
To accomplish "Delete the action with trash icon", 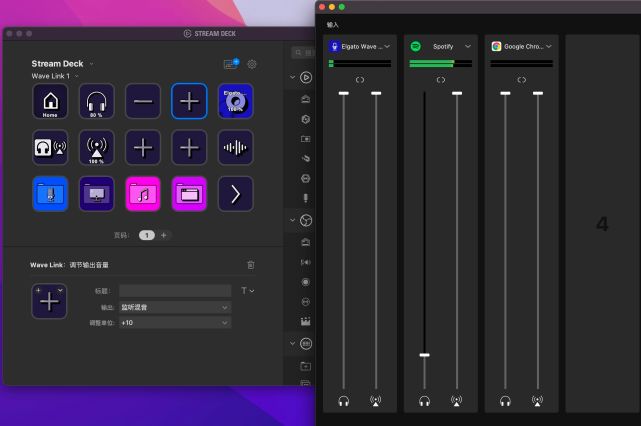I will [x=251, y=265].
